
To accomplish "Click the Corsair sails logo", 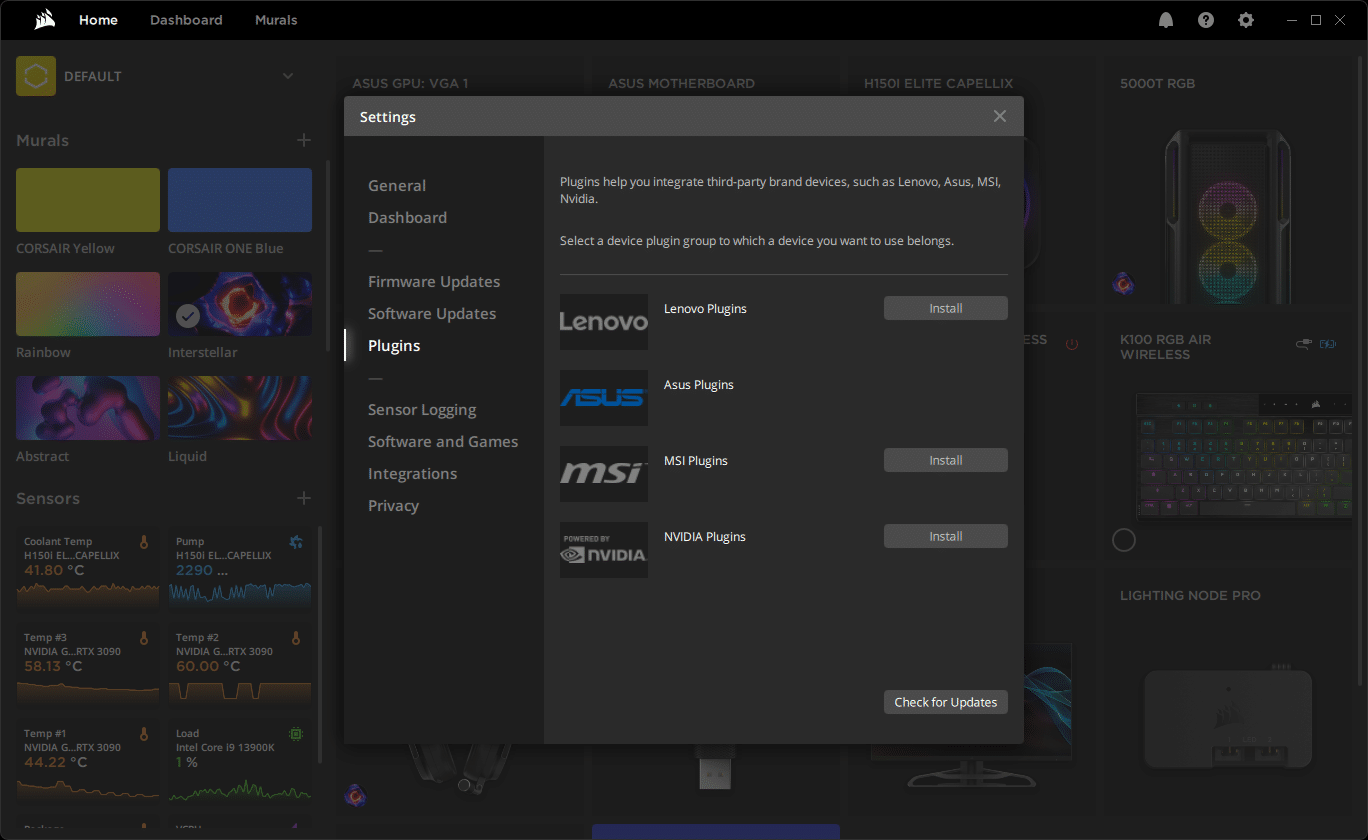I will tap(43, 20).
